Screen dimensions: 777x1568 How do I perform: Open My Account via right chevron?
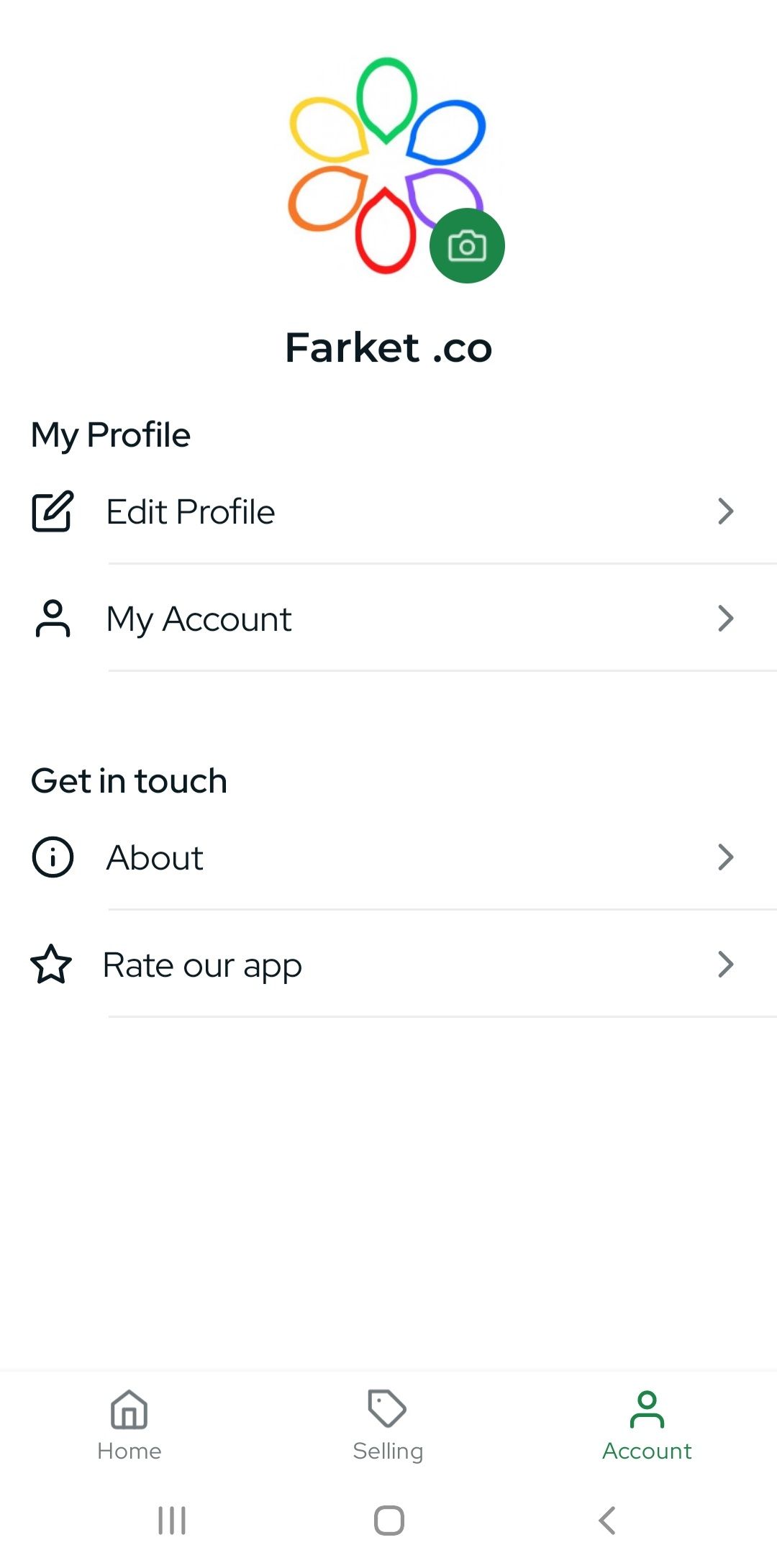[726, 619]
